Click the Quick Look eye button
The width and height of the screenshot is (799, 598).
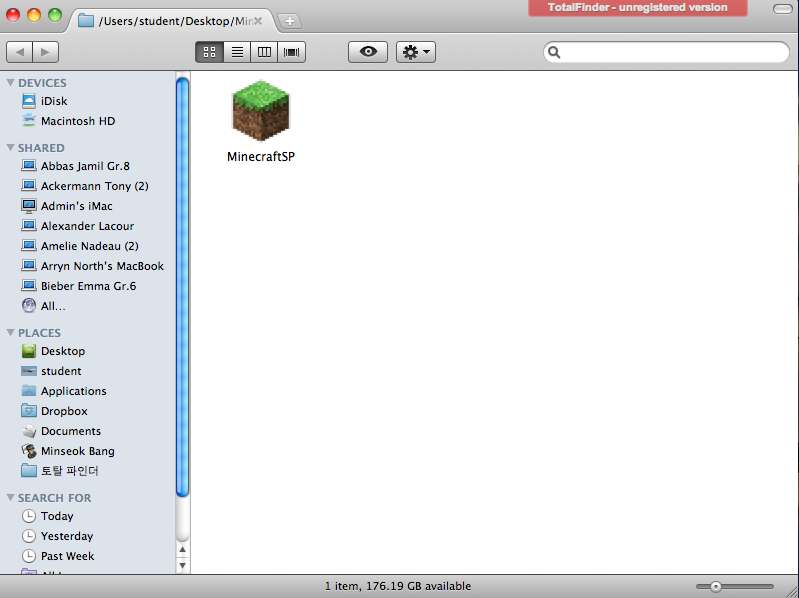(368, 52)
